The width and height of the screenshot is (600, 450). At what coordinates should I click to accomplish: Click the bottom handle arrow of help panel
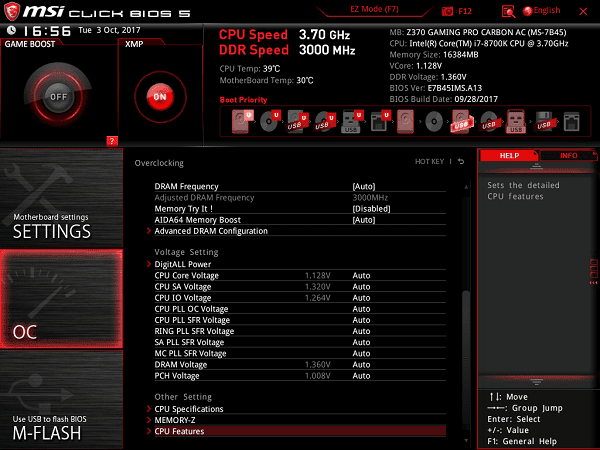pyautogui.click(x=536, y=382)
